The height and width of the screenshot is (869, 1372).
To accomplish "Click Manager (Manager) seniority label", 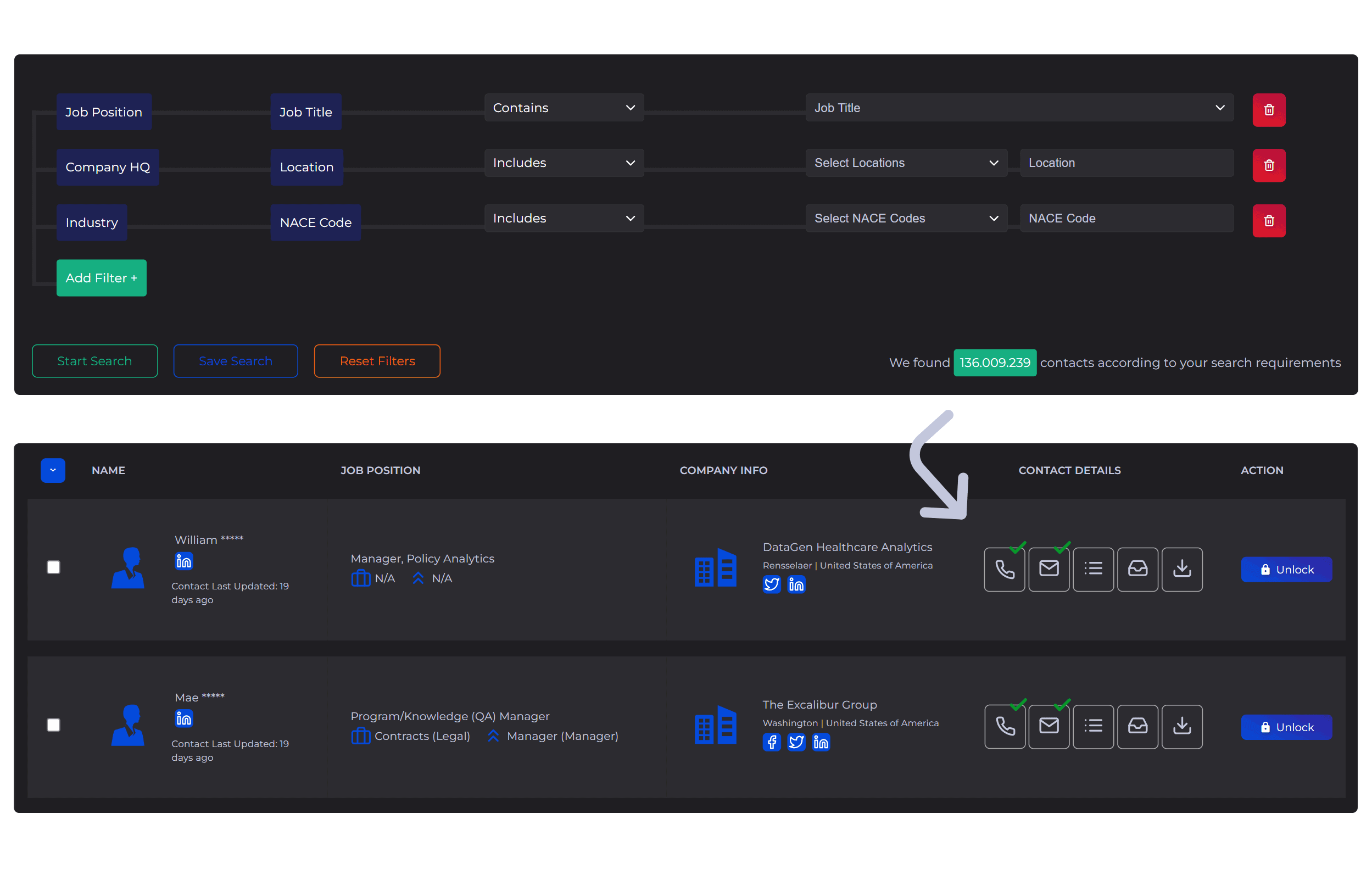I will (562, 736).
